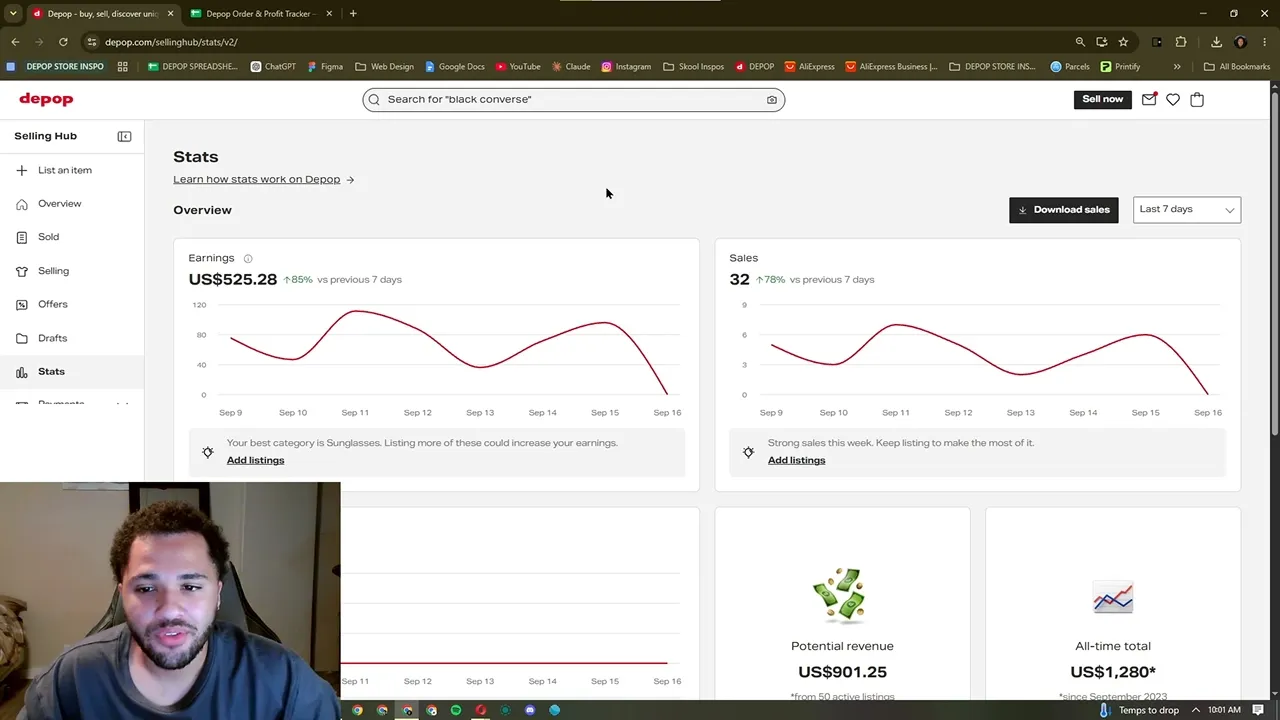1280x720 pixels.
Task: Open the browser downloads icon
Action: 1216,42
